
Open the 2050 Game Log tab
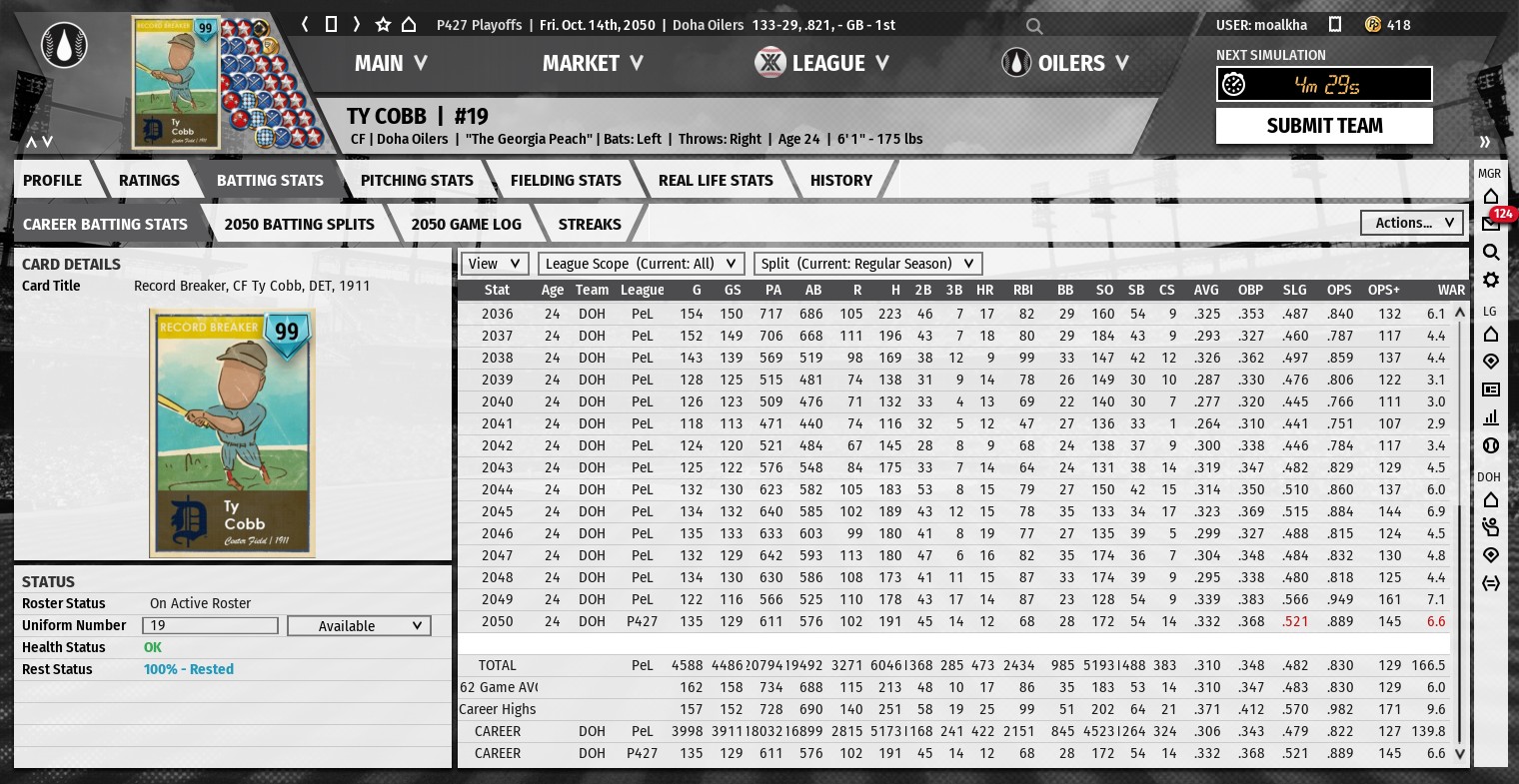(466, 225)
